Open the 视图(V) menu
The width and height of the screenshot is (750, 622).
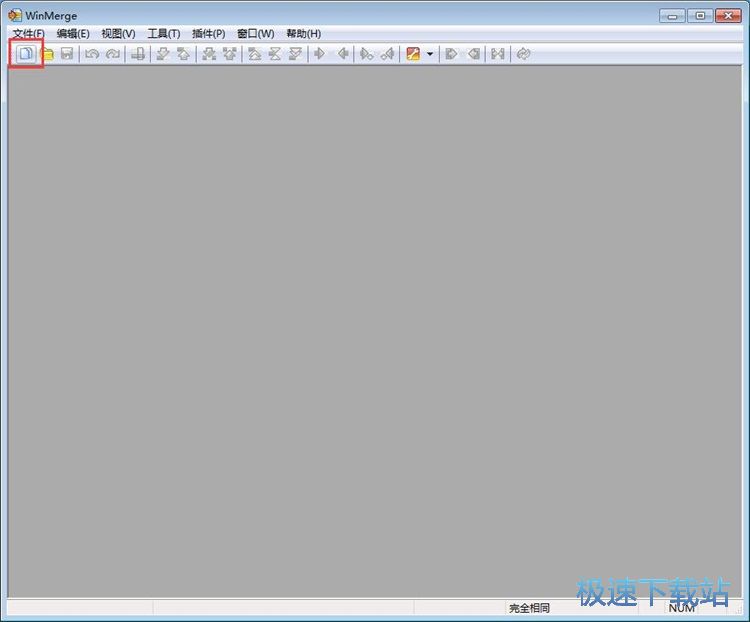(118, 34)
